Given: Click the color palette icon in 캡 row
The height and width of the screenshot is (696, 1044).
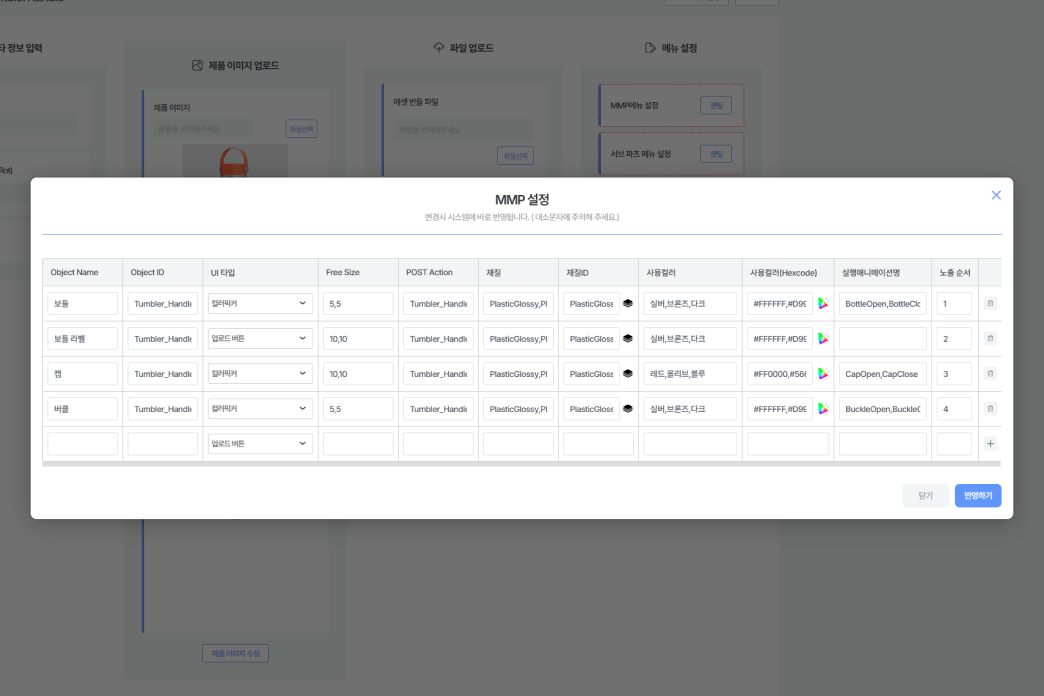Looking at the screenshot, I should click(823, 374).
